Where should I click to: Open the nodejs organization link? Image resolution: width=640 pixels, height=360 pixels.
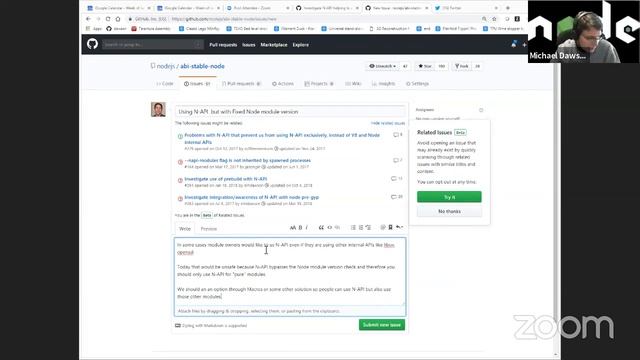click(166, 66)
